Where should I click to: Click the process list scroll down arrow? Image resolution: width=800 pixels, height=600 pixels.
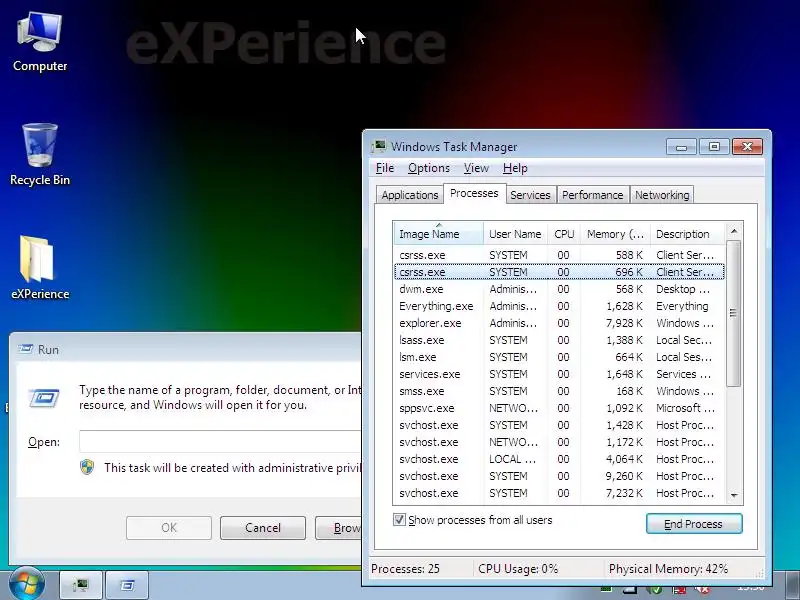point(734,495)
